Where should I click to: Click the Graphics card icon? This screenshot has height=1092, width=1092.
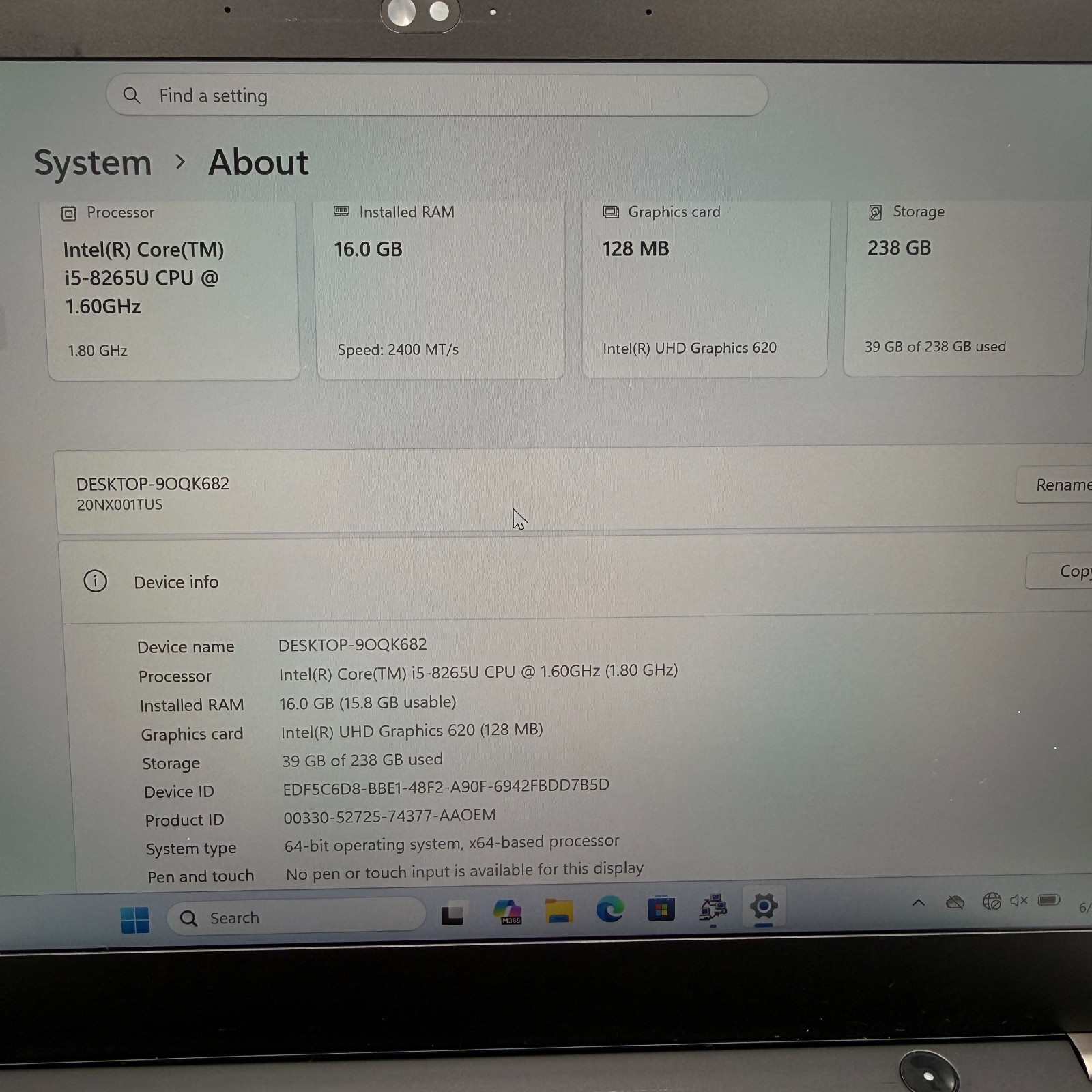coord(611,212)
